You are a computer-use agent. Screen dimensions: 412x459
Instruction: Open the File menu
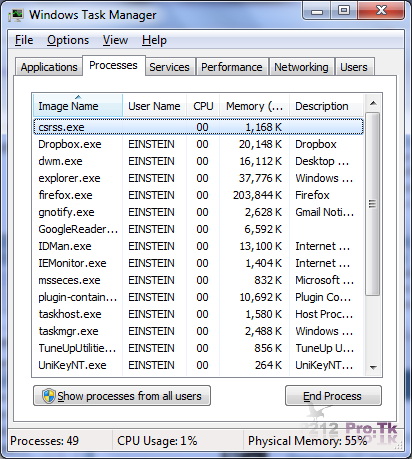pyautogui.click(x=24, y=40)
